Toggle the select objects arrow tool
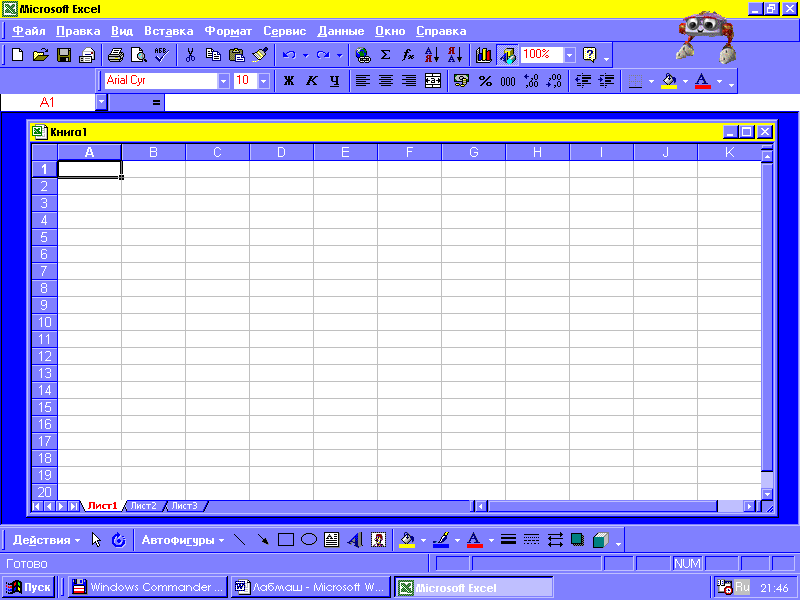Image resolution: width=800 pixels, height=600 pixels. coord(96,540)
